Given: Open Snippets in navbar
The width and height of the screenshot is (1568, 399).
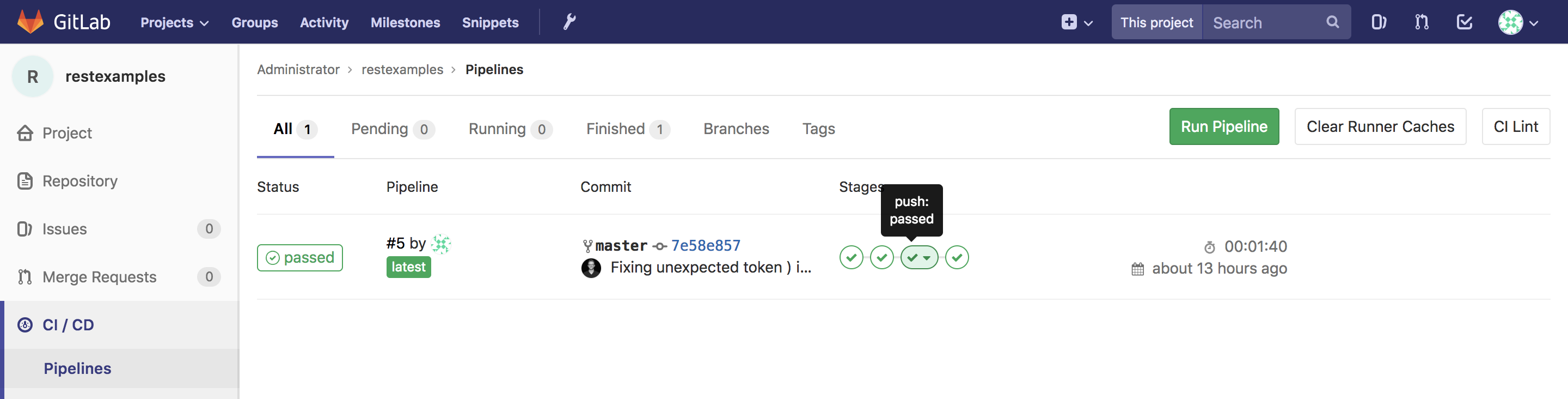Looking at the screenshot, I should [x=490, y=22].
